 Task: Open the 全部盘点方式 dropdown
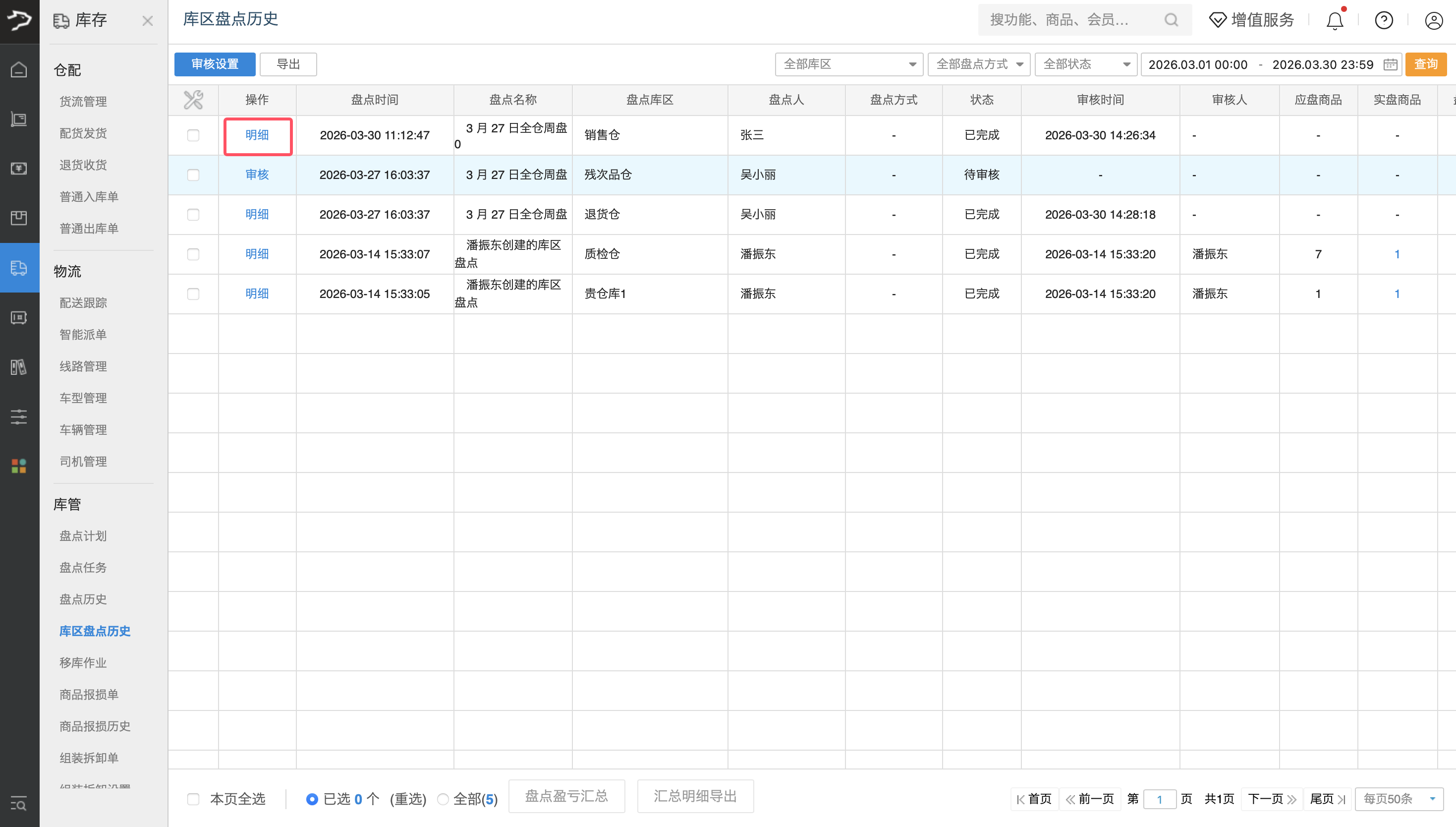(x=979, y=64)
